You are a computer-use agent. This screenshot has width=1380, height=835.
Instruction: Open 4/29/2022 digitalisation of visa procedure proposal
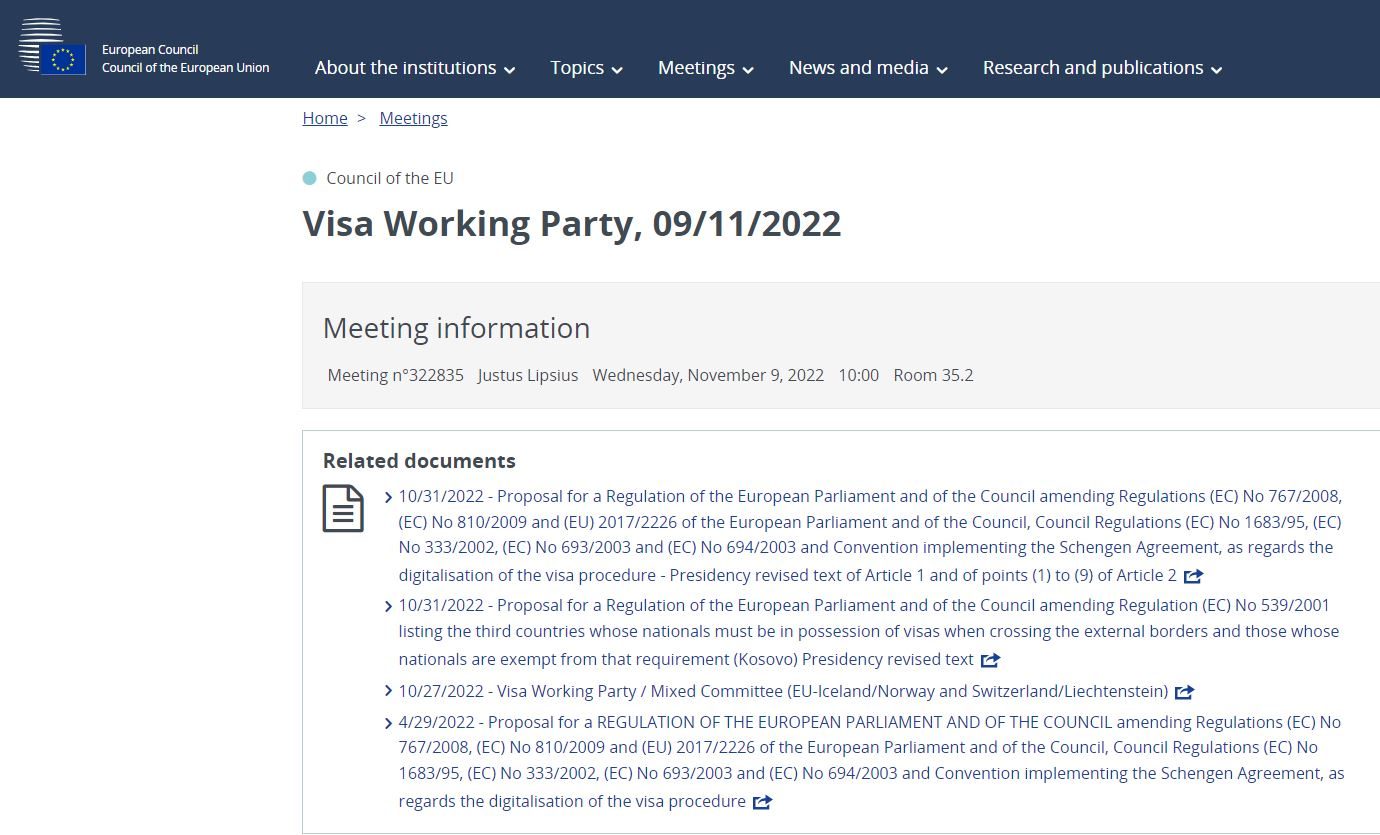coord(871,761)
